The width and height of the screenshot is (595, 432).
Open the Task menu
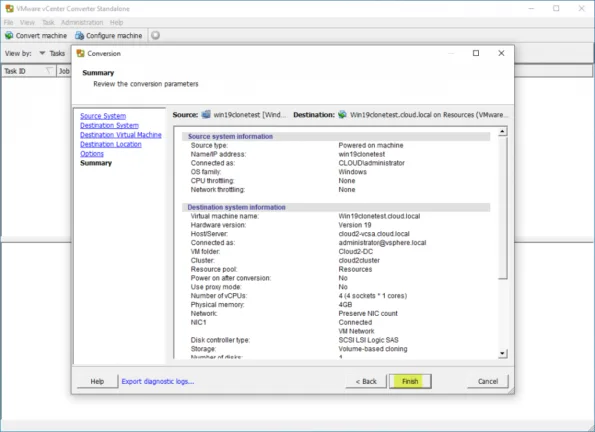point(48,22)
